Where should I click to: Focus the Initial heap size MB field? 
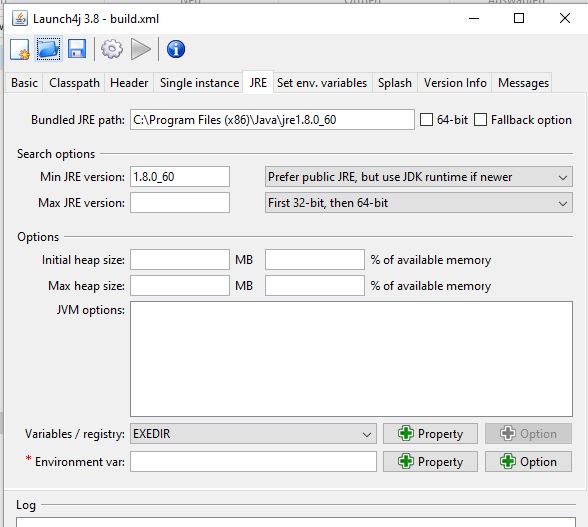click(180, 260)
